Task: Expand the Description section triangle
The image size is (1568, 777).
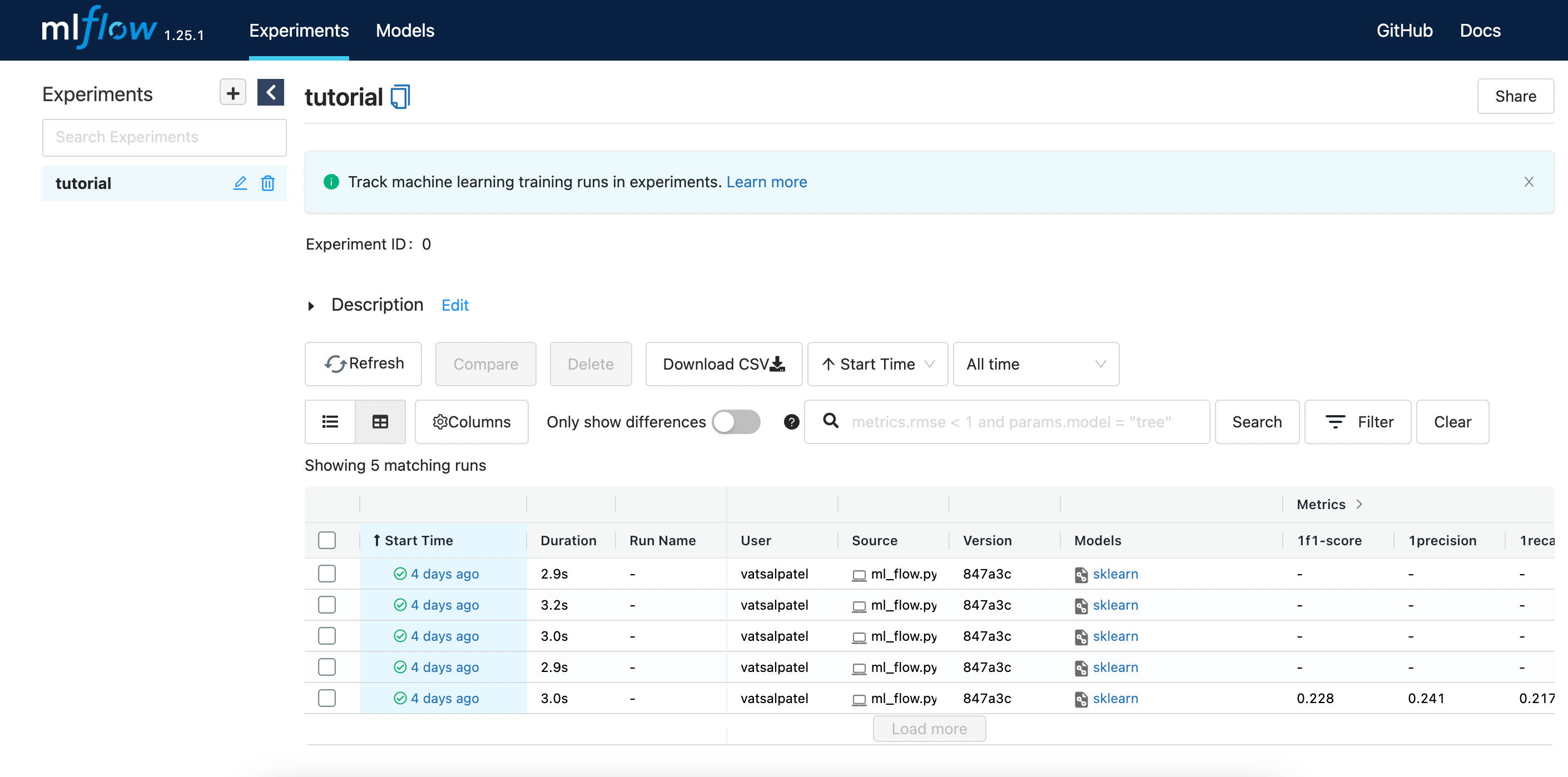Action: coord(311,306)
